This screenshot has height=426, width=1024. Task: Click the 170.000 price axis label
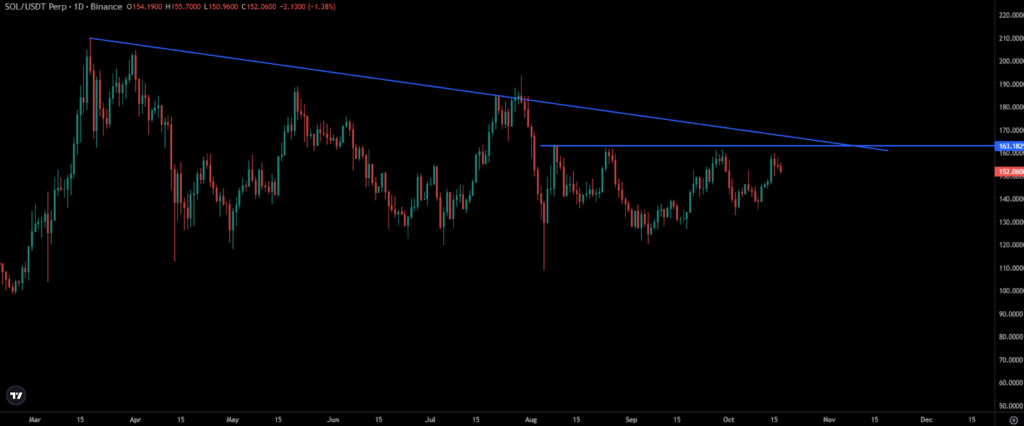[1010, 130]
